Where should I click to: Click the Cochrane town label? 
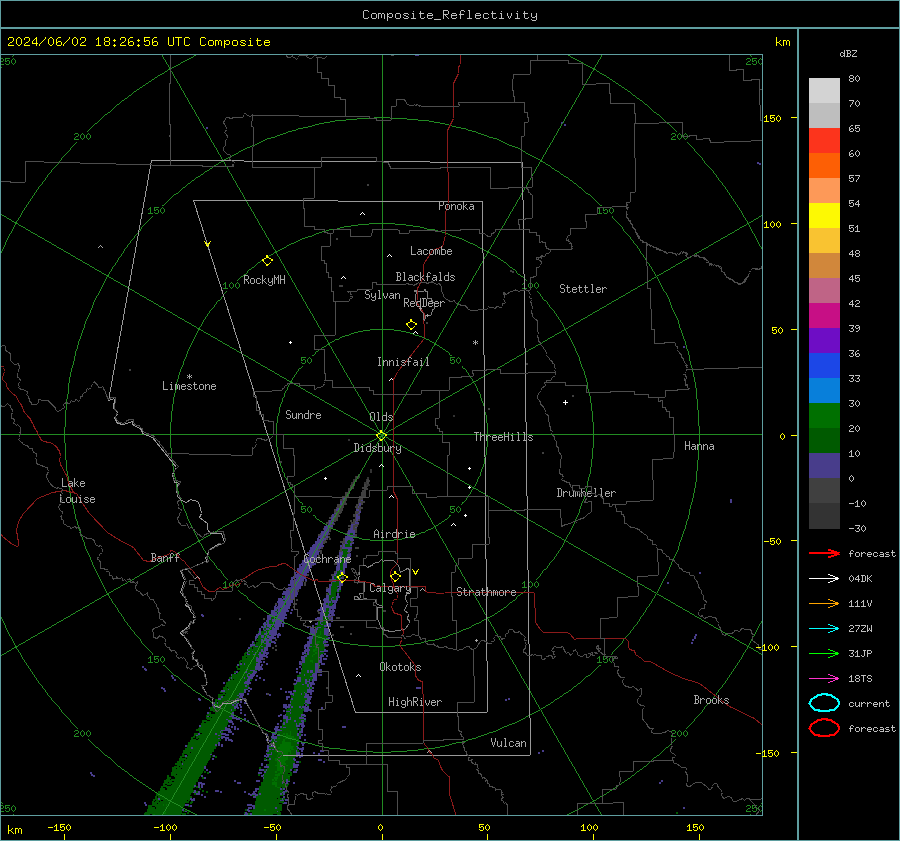tap(327, 559)
